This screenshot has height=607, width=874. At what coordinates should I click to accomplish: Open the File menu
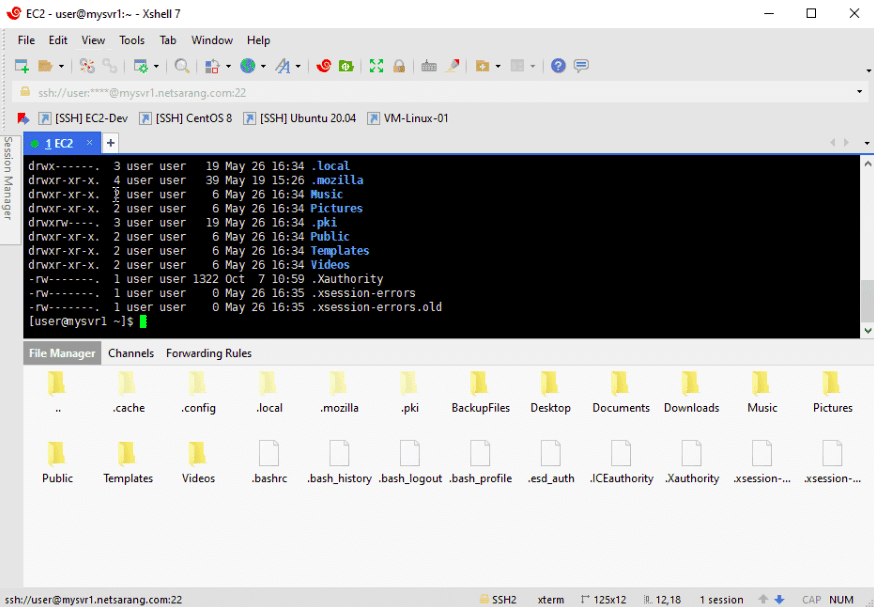tap(26, 40)
